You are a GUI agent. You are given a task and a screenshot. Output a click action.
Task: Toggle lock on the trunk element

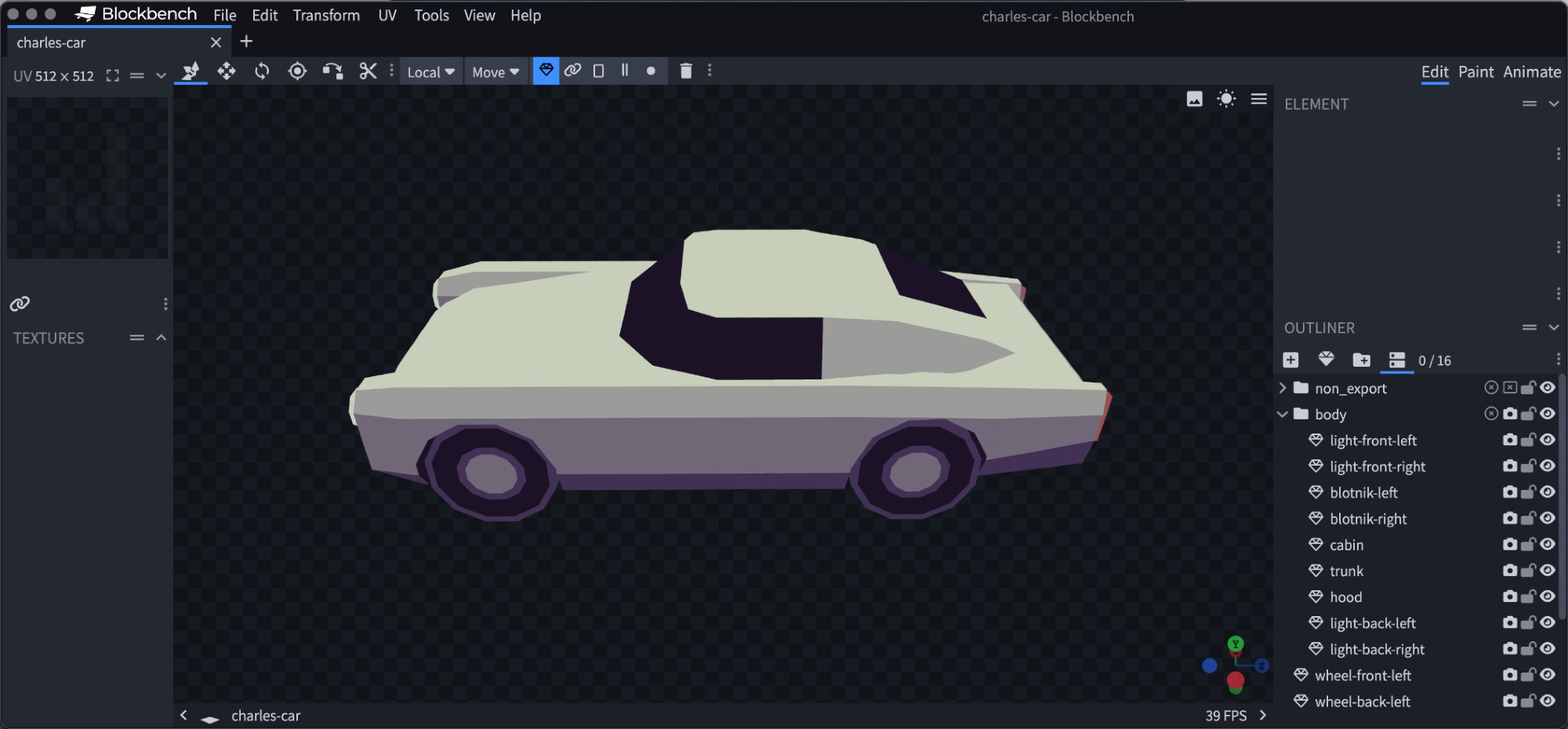click(x=1528, y=571)
